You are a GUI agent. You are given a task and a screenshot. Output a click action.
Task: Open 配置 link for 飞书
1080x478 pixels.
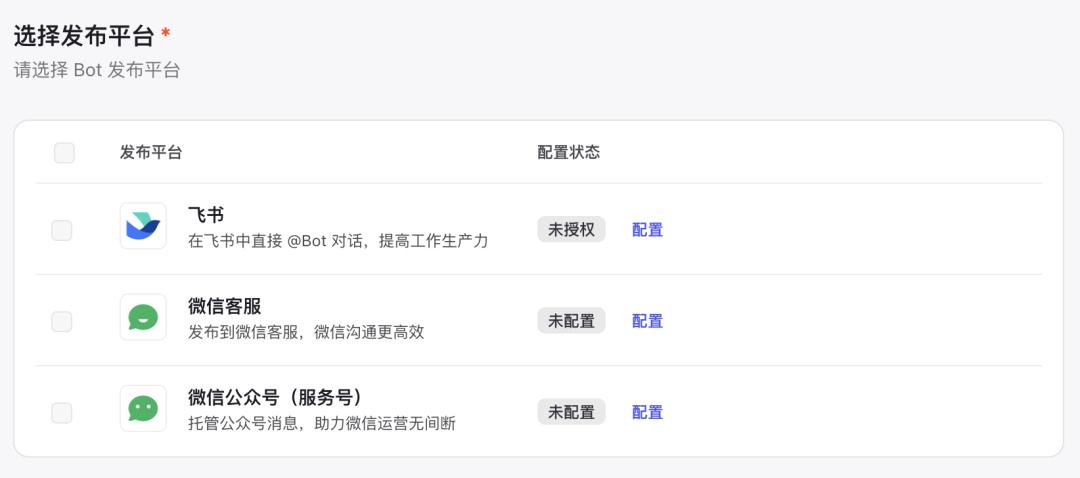(x=647, y=230)
